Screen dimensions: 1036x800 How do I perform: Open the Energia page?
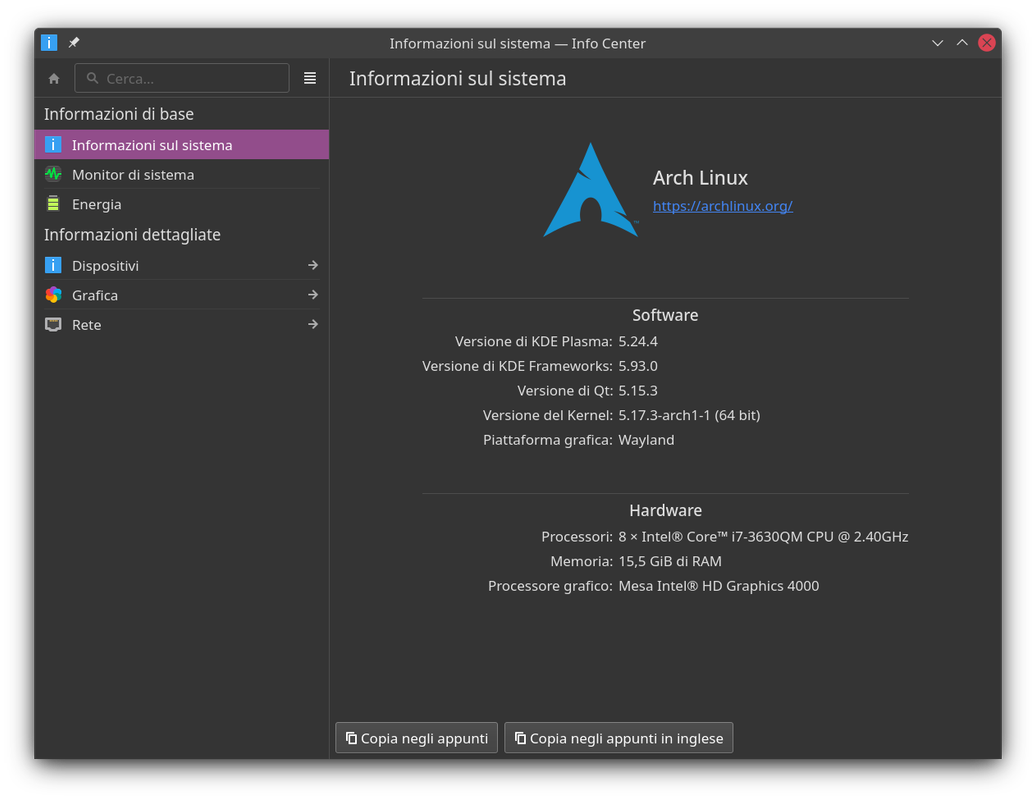tap(182, 204)
